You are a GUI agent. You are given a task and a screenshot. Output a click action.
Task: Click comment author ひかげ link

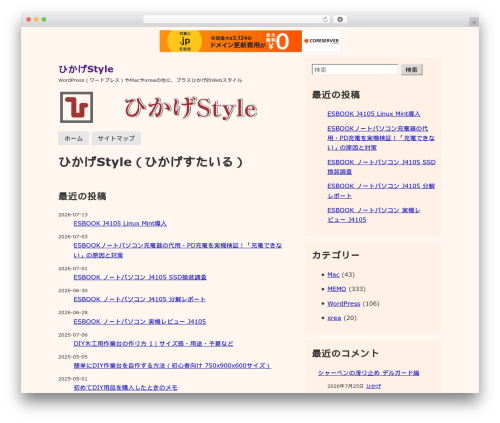pyautogui.click(x=373, y=386)
